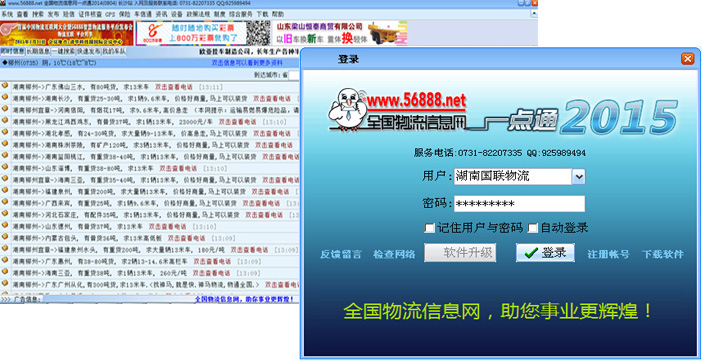This screenshot has height=362, width=702.
Task: Open the truck trade-in advertisement banner
Action: [340, 33]
